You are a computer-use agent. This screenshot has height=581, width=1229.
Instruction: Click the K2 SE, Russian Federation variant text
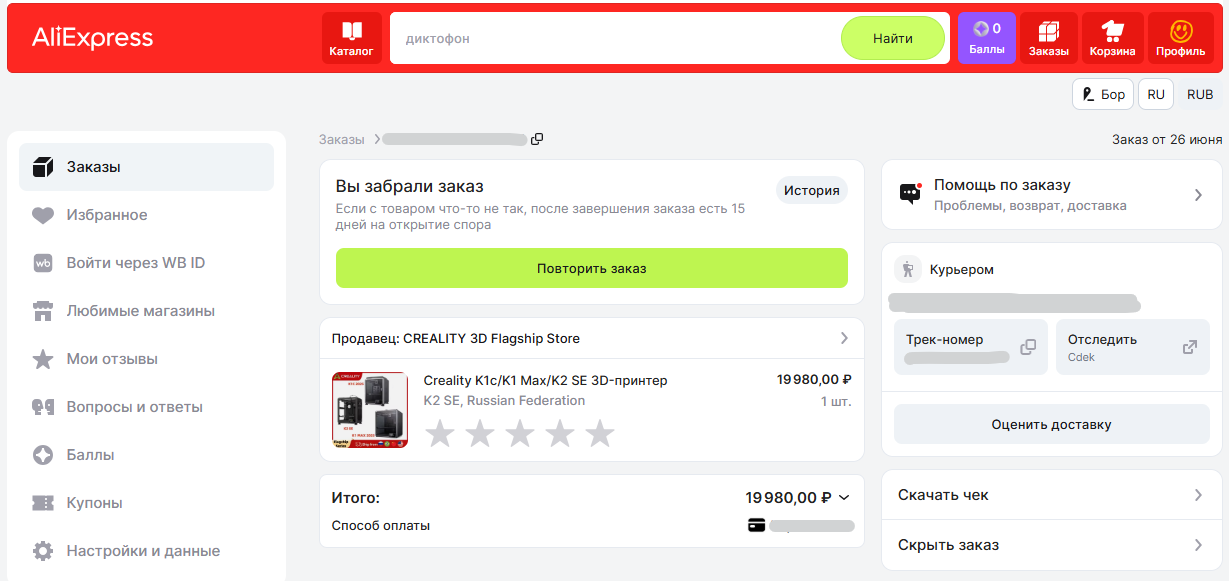tap(504, 400)
